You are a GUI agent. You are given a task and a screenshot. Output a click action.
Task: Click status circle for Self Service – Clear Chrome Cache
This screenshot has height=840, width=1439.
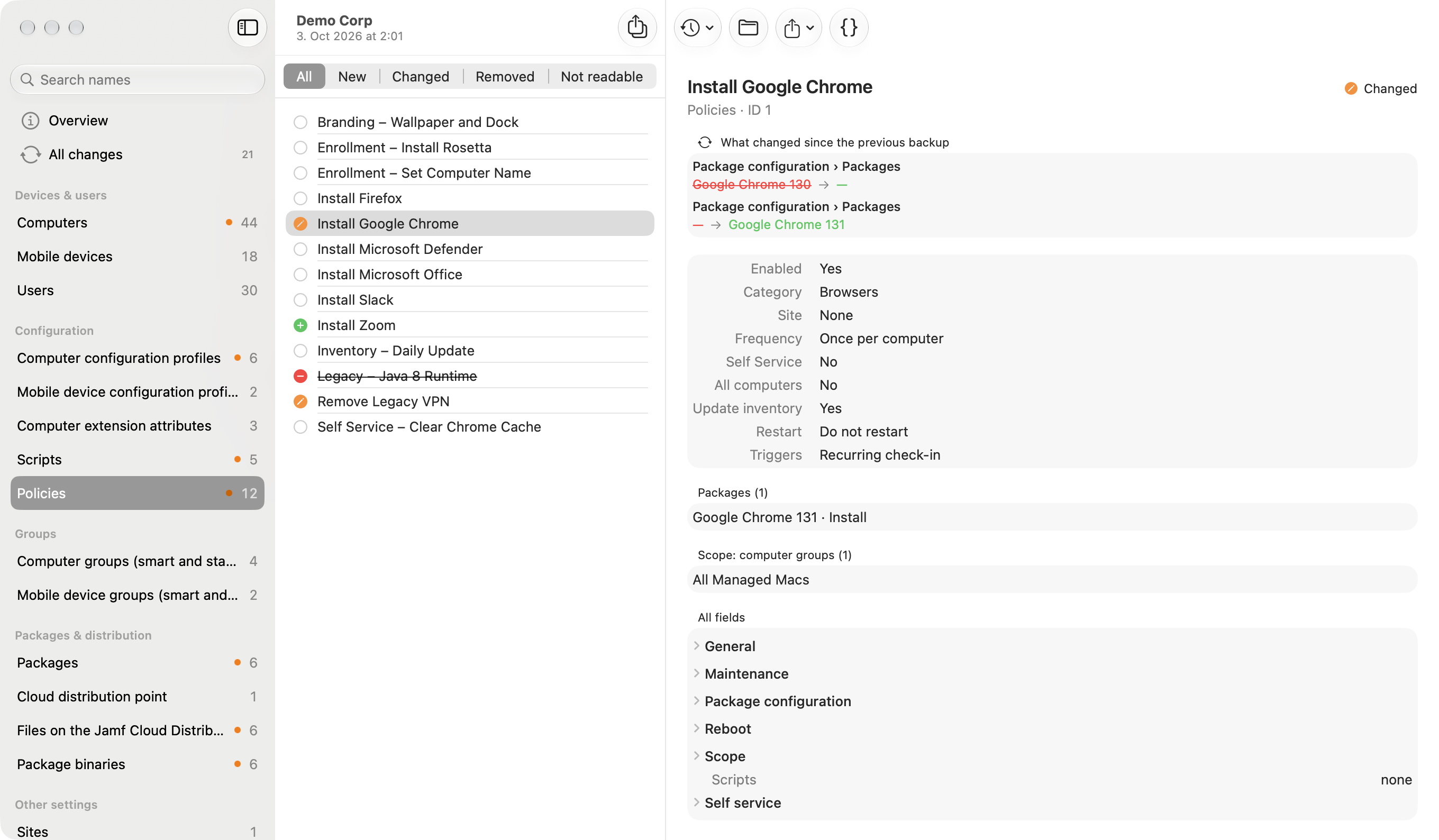coord(300,427)
